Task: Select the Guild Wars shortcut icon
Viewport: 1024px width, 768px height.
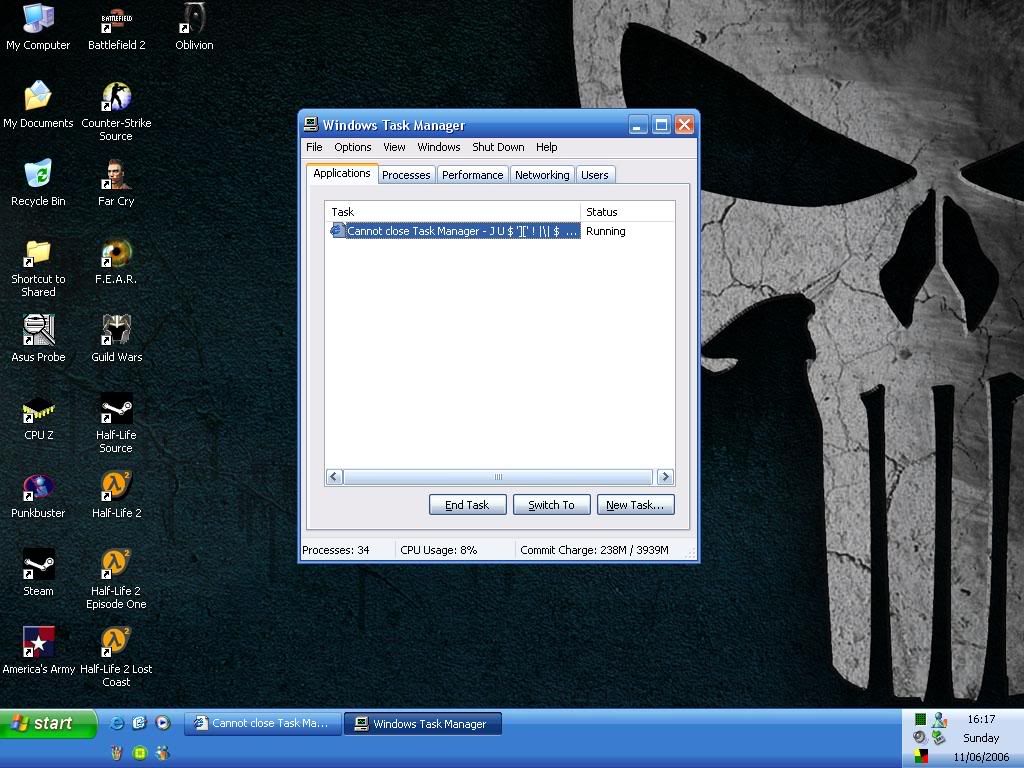Action: click(116, 338)
